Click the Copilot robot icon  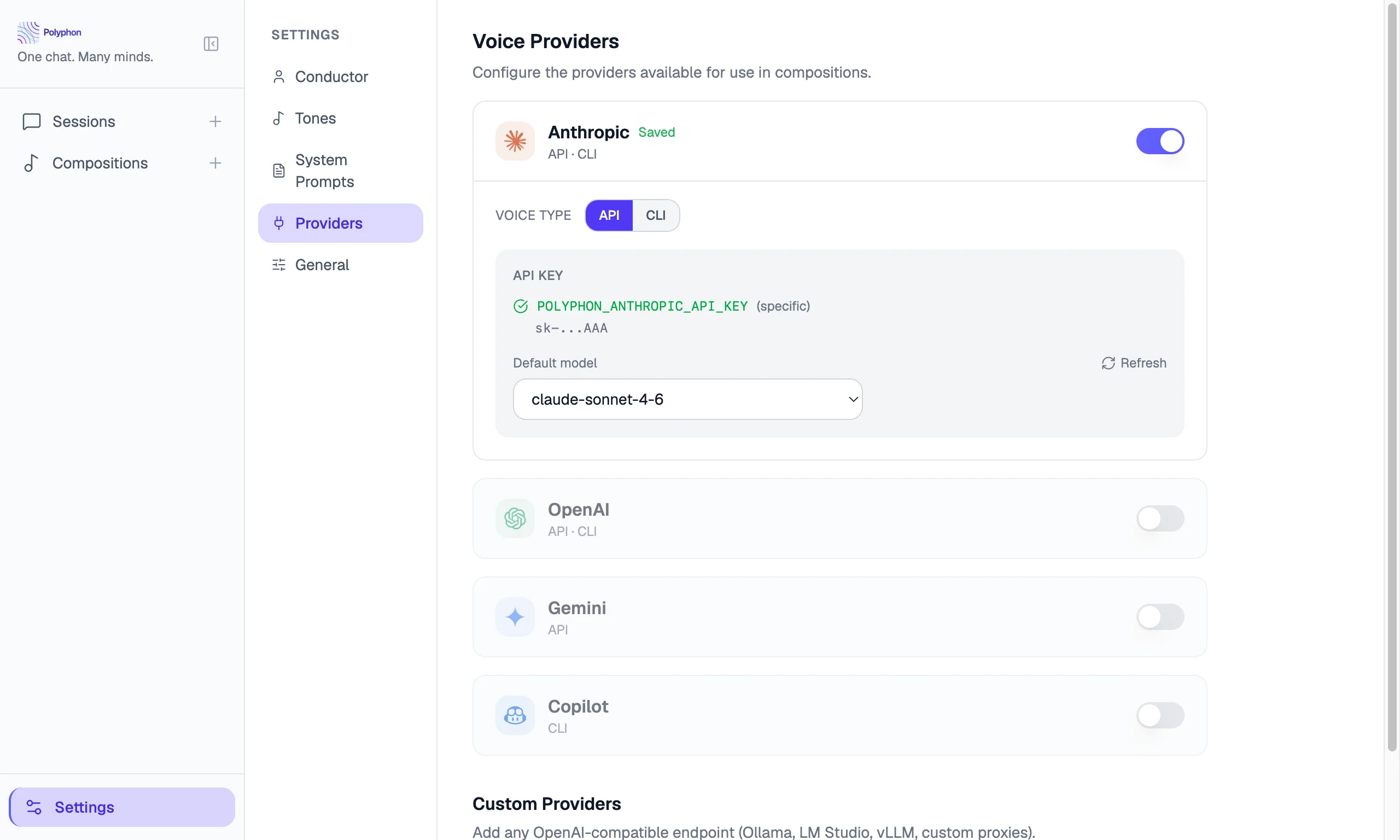[x=515, y=715]
